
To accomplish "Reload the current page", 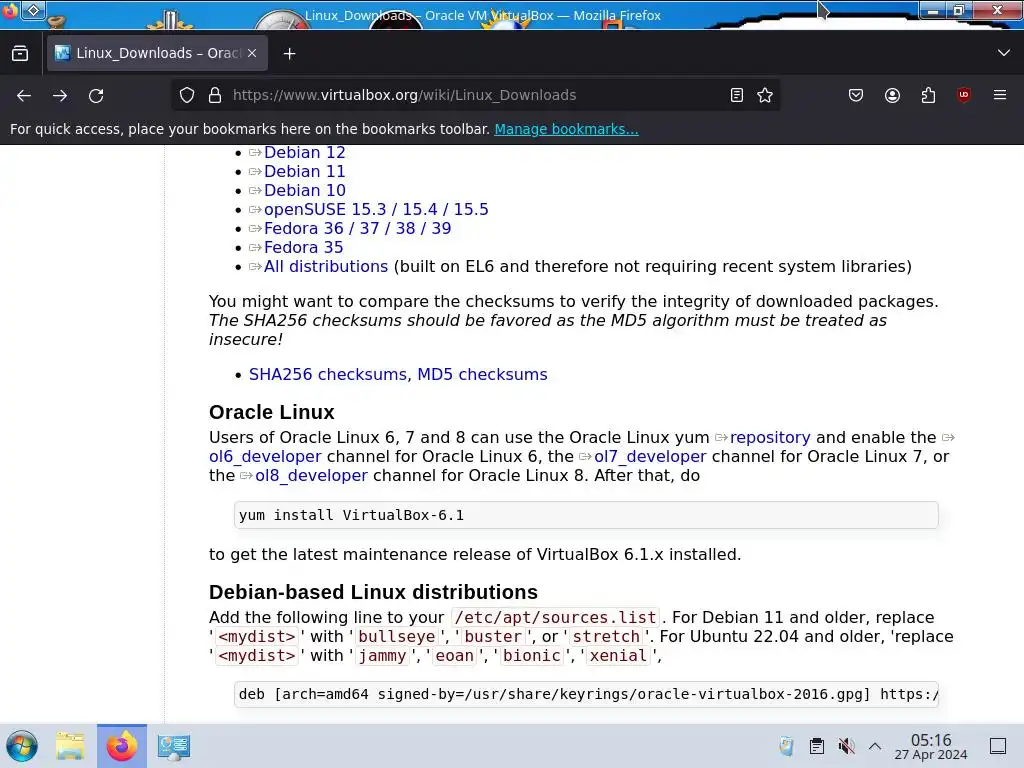I will pos(96,95).
